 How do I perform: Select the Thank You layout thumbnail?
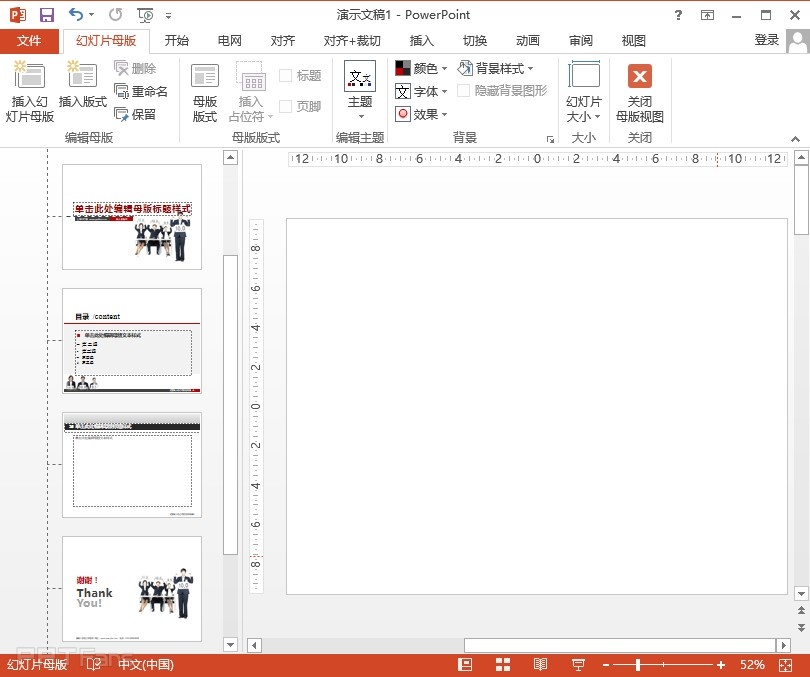(132, 588)
